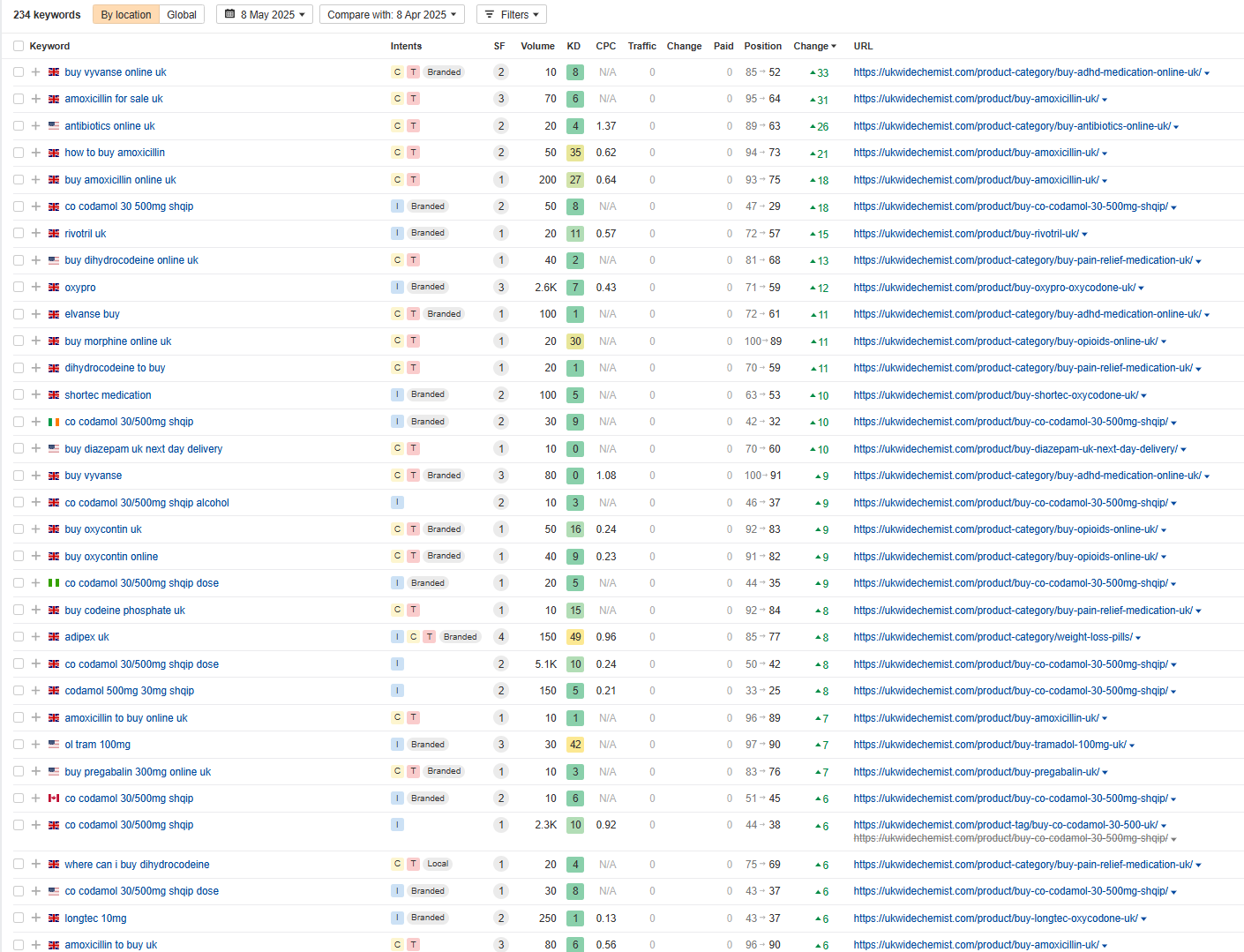
Task: Click the filter icon in Filters button
Action: (490, 15)
